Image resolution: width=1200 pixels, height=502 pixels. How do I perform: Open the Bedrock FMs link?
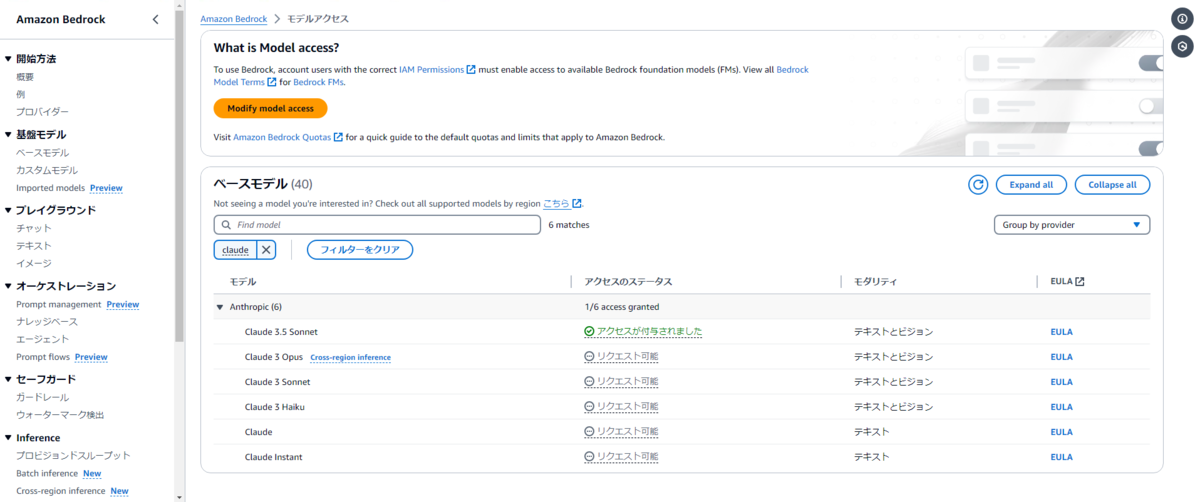point(318,82)
